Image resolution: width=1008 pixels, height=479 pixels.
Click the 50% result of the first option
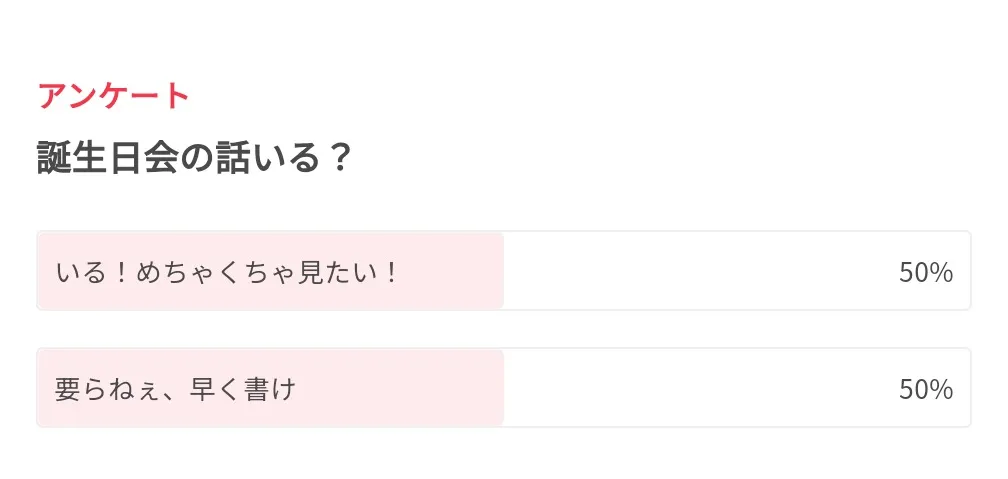click(x=925, y=272)
